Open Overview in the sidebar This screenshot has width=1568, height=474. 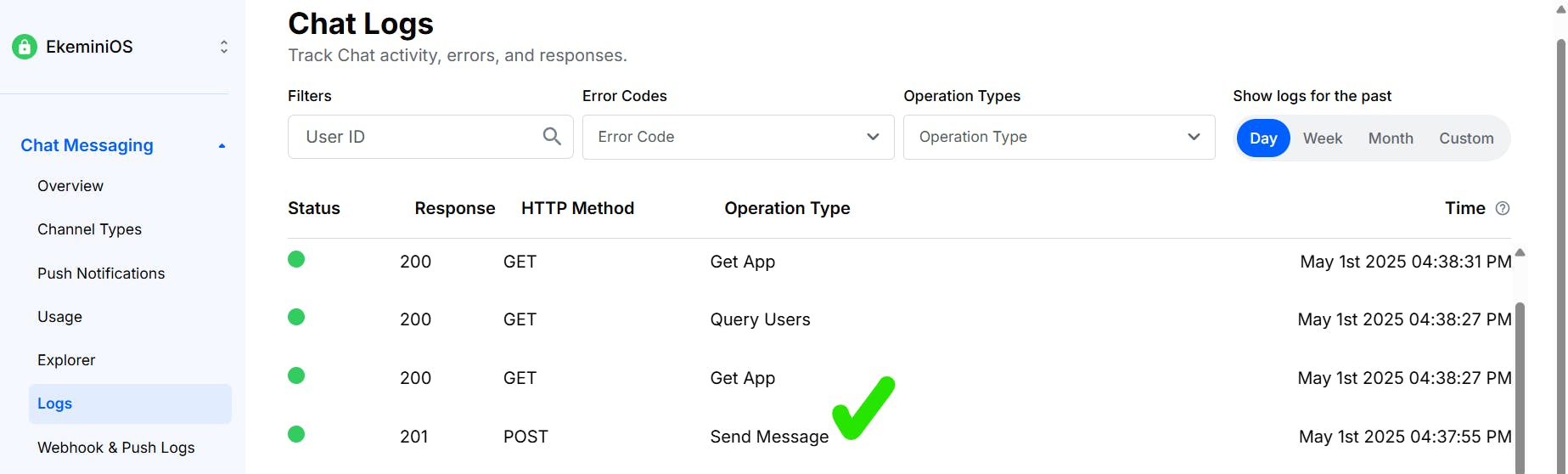70,186
